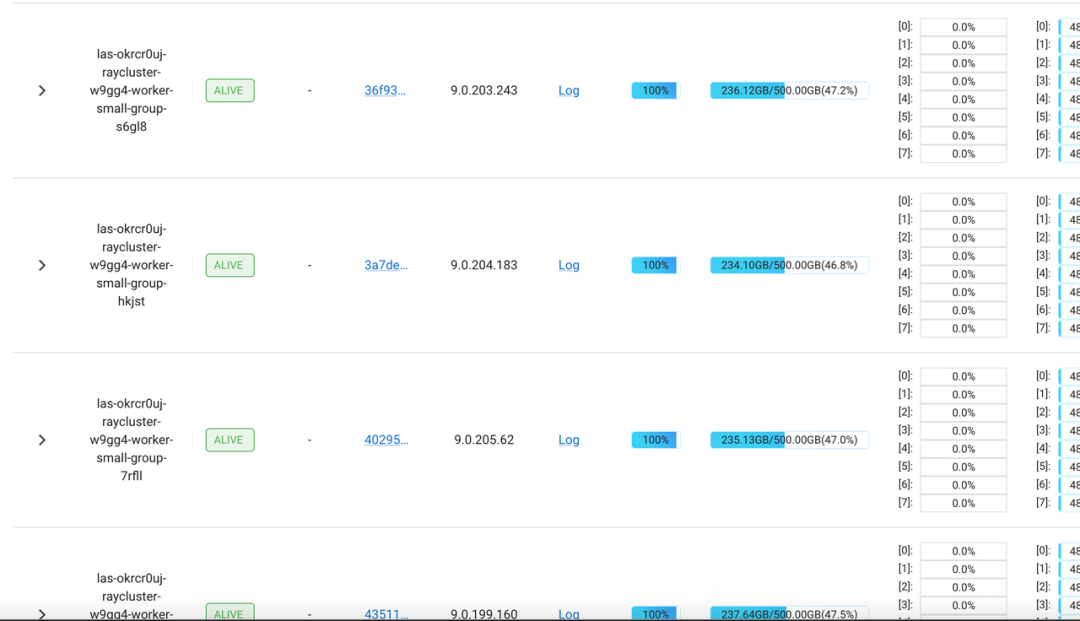Select IP address 9.0.204.183
The width and height of the screenshot is (1080, 621).
484,265
